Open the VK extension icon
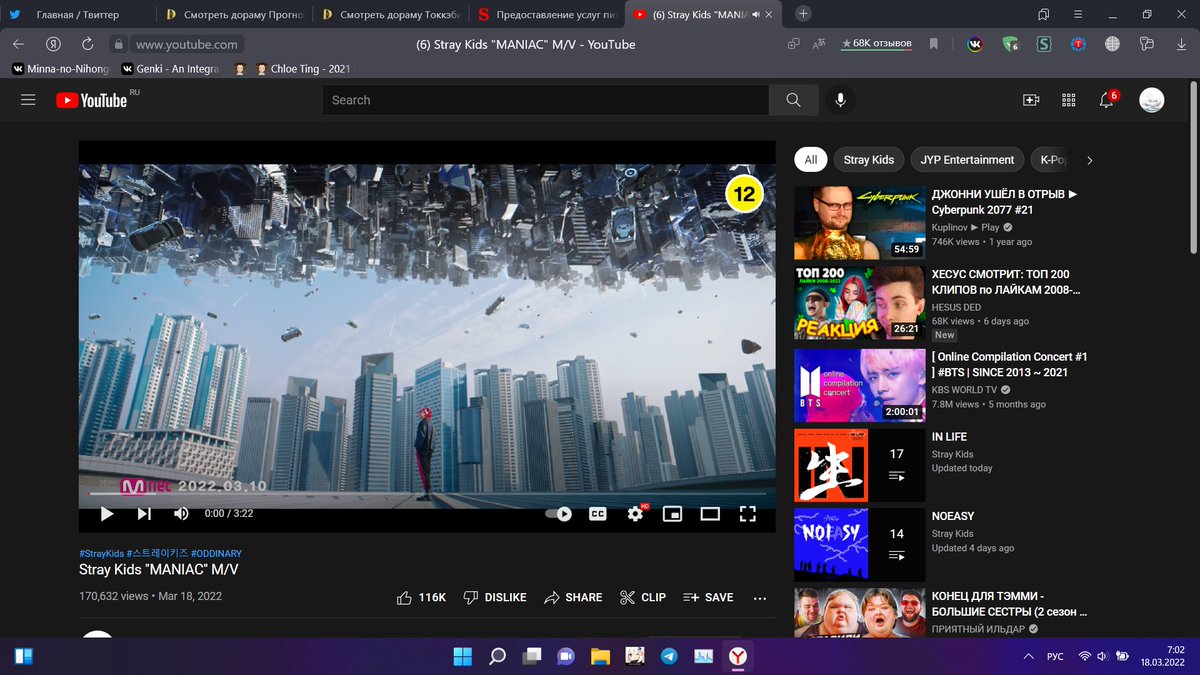The width and height of the screenshot is (1200, 675). [975, 44]
